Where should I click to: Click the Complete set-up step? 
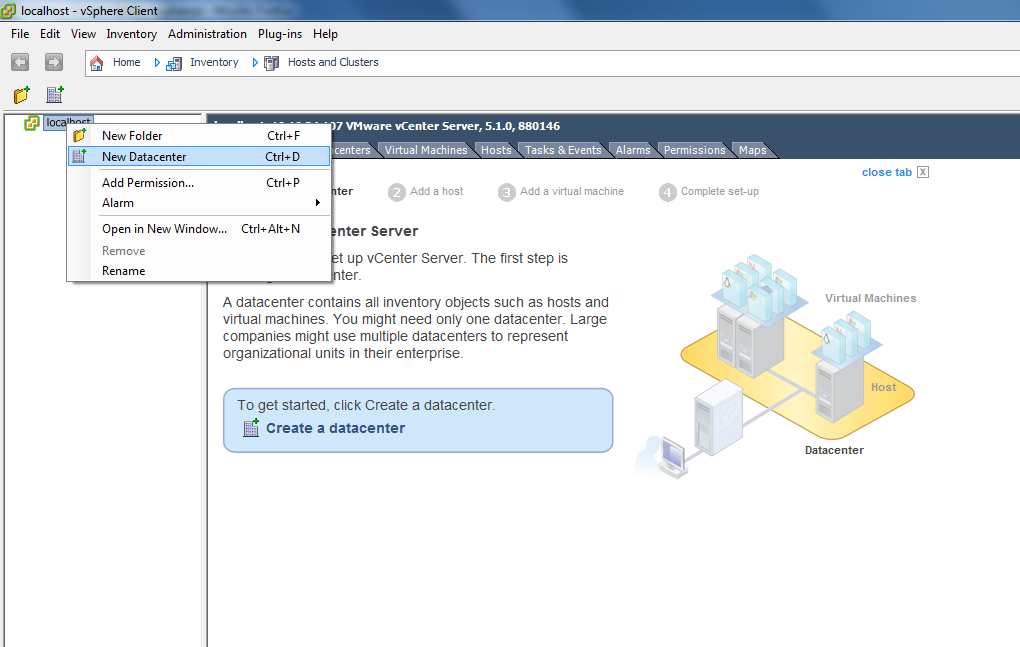click(x=720, y=191)
